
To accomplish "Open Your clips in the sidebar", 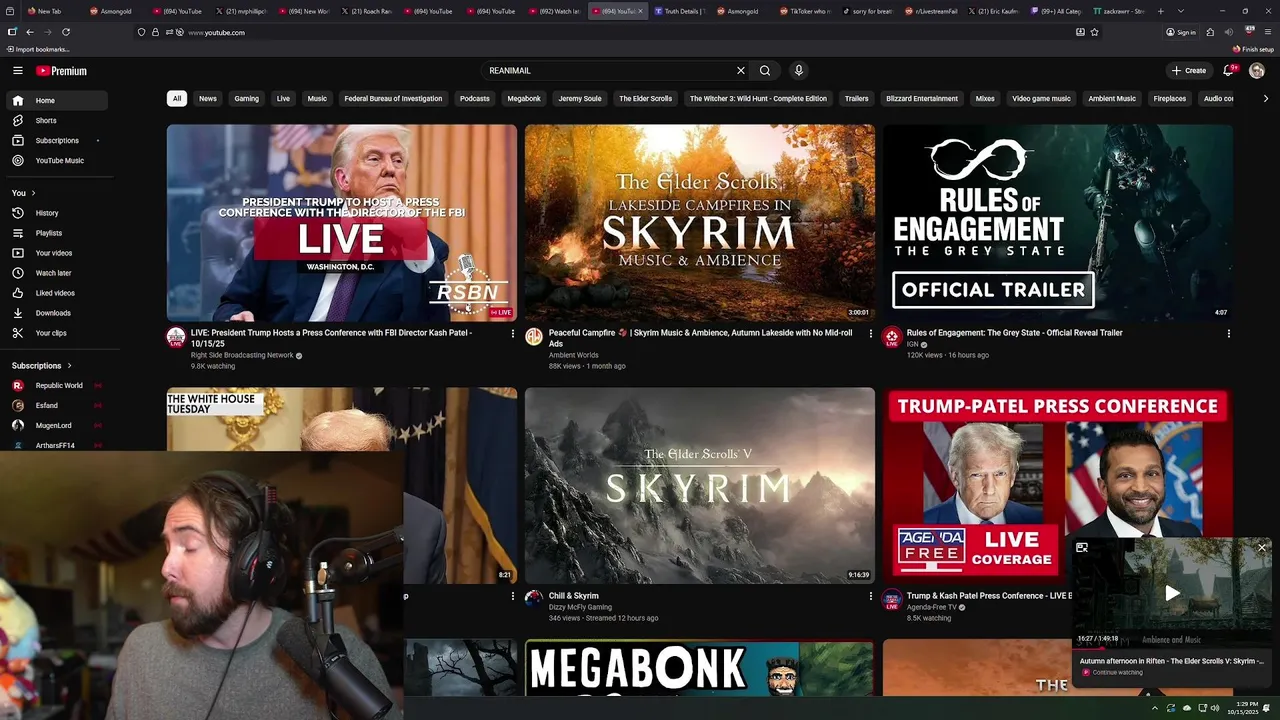I will [57, 333].
